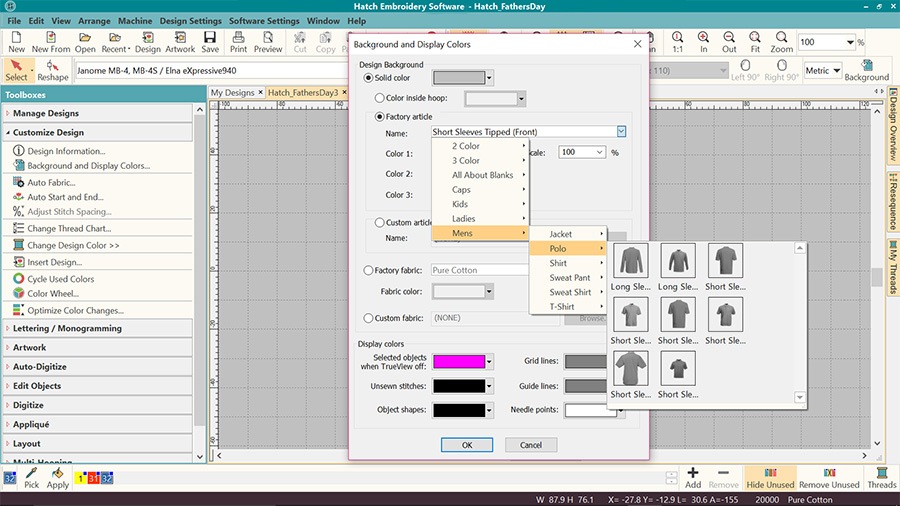The image size is (900, 506).
Task: Open the Design Settings menu
Action: tap(190, 20)
